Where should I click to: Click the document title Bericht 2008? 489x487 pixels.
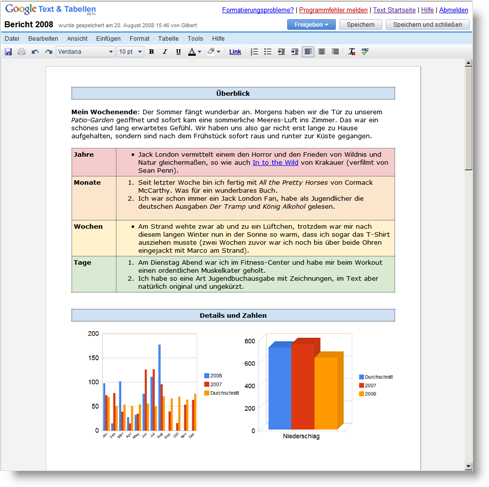tap(29, 25)
